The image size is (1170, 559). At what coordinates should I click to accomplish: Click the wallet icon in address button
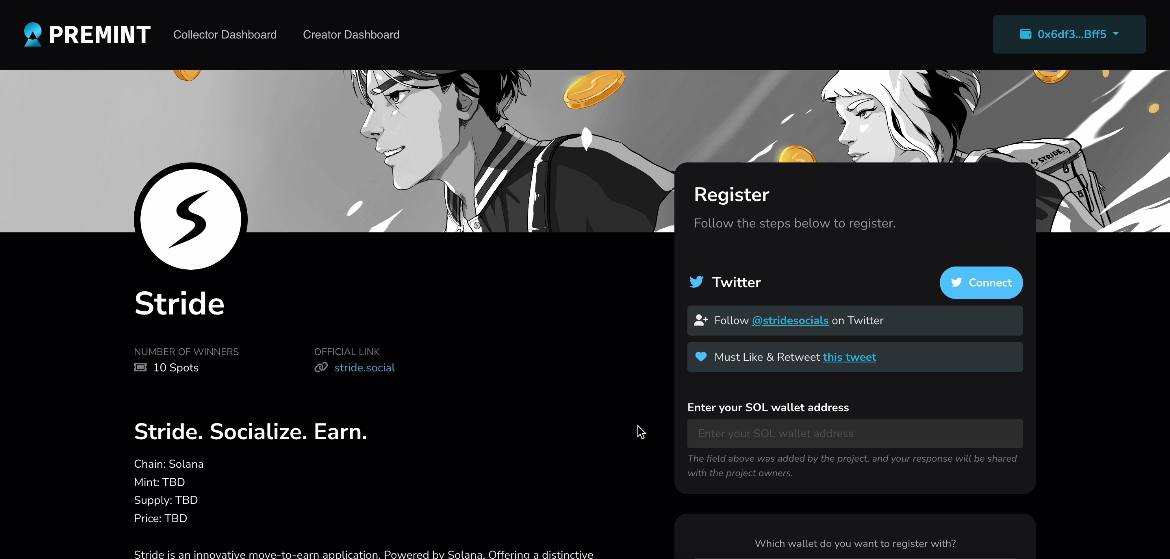click(x=1025, y=34)
